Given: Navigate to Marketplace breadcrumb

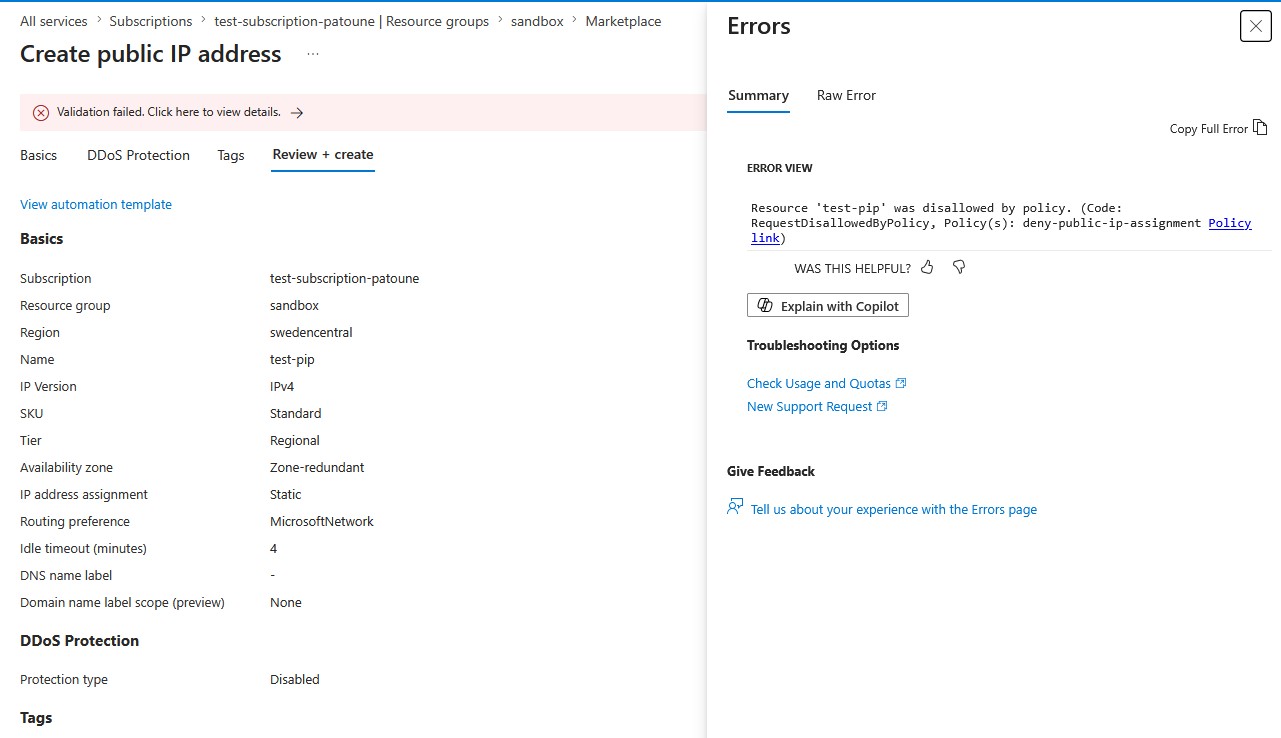Looking at the screenshot, I should click(x=623, y=21).
